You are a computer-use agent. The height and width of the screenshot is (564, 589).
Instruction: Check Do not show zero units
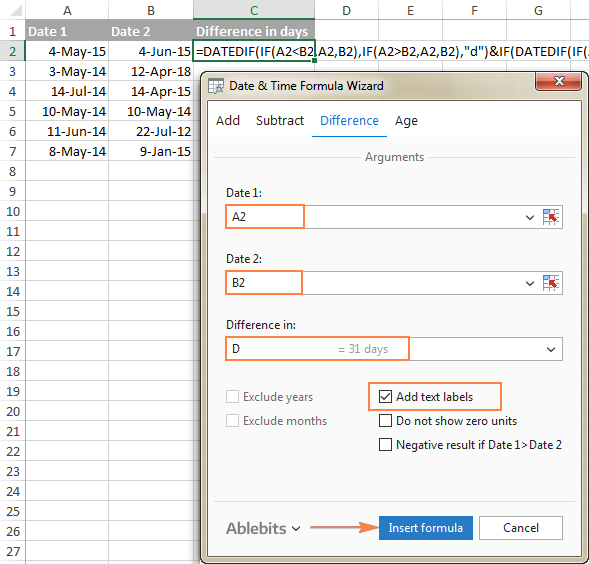(385, 420)
